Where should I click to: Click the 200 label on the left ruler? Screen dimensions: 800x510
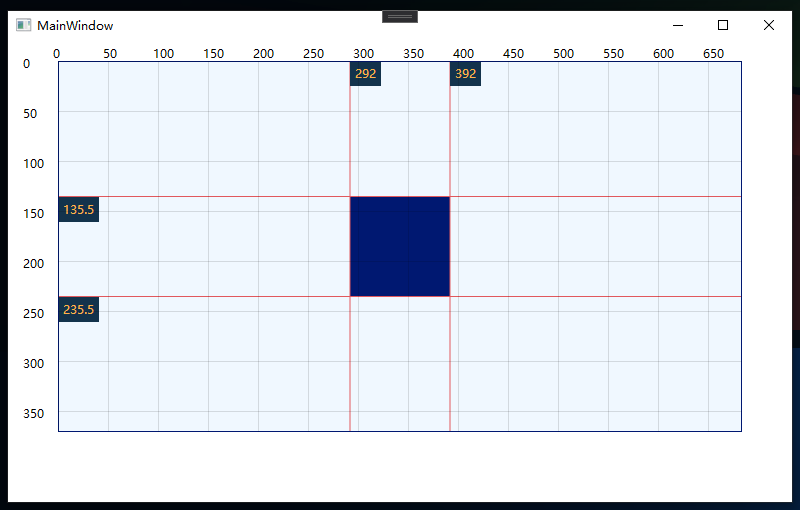tap(34, 264)
